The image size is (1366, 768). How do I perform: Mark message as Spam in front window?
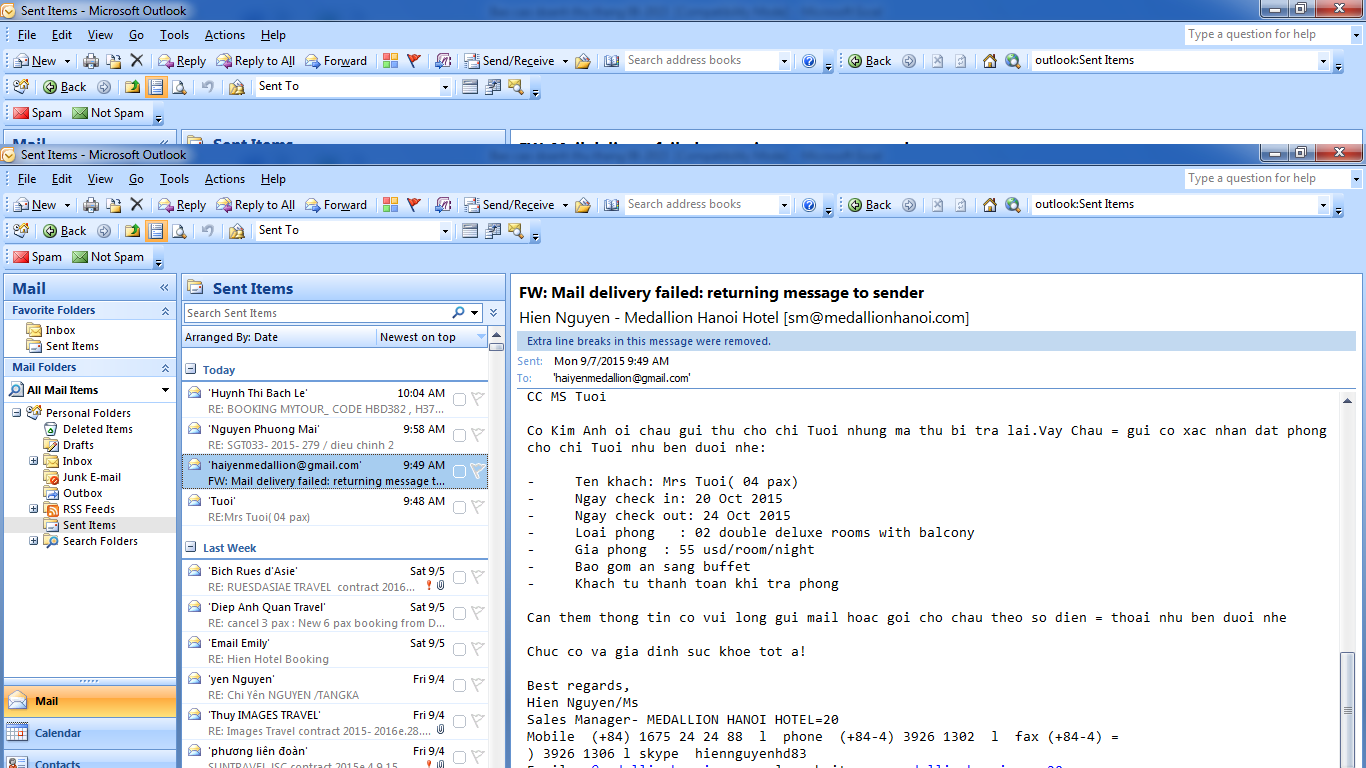pyautogui.click(x=37, y=257)
